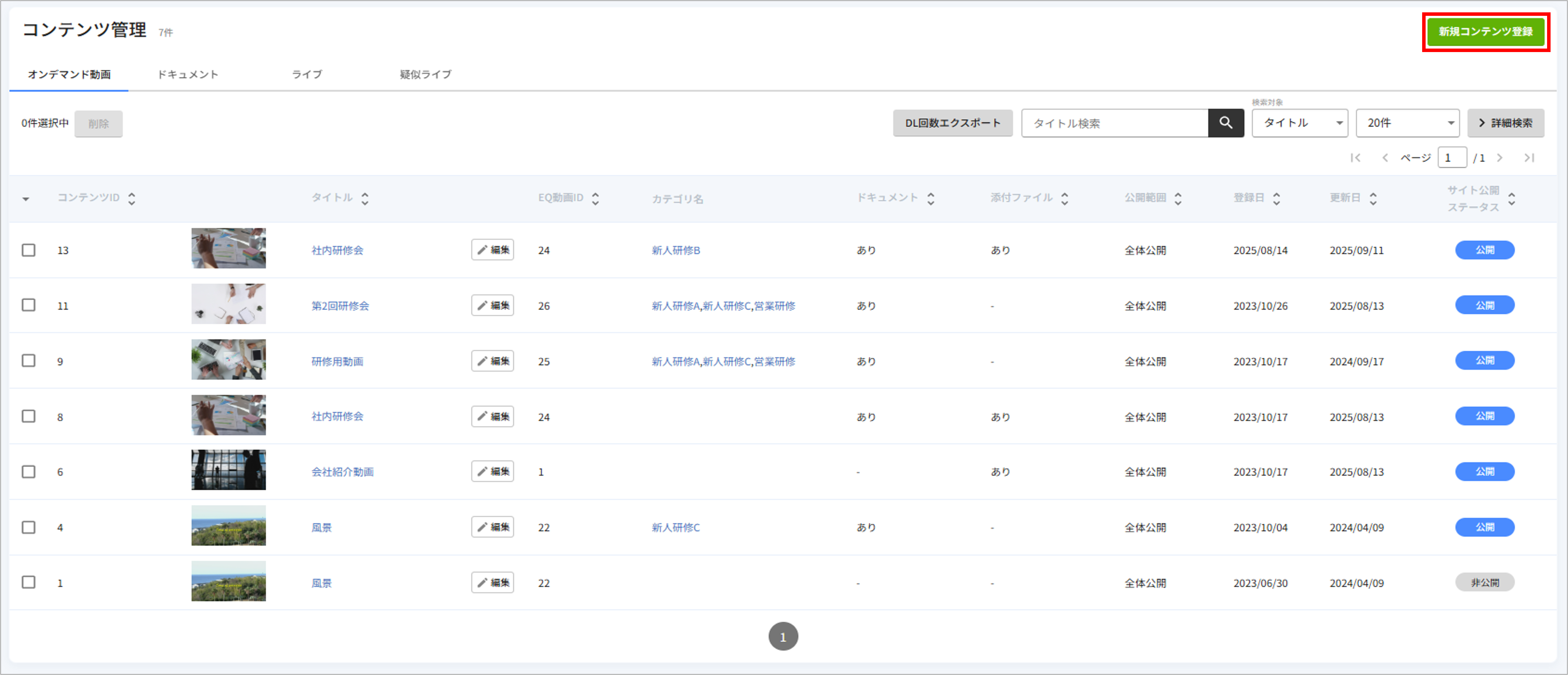
Task: Switch to the ドキュメント tab
Action: [187, 74]
